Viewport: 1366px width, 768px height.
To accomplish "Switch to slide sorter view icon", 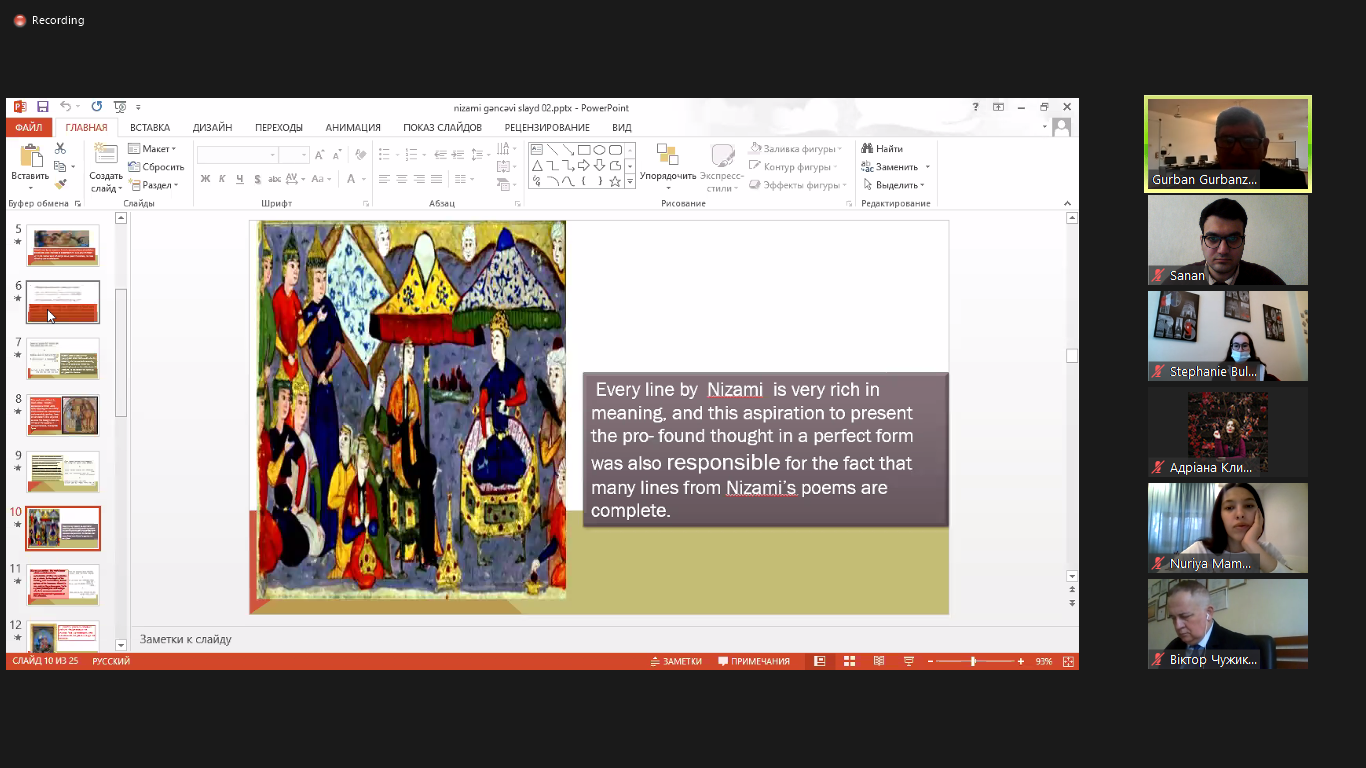I will (849, 661).
